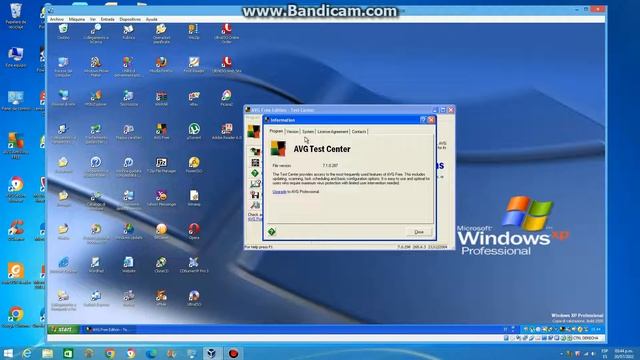640x360 pixels.
Task: Open the Máquina menu
Action: 77,19
